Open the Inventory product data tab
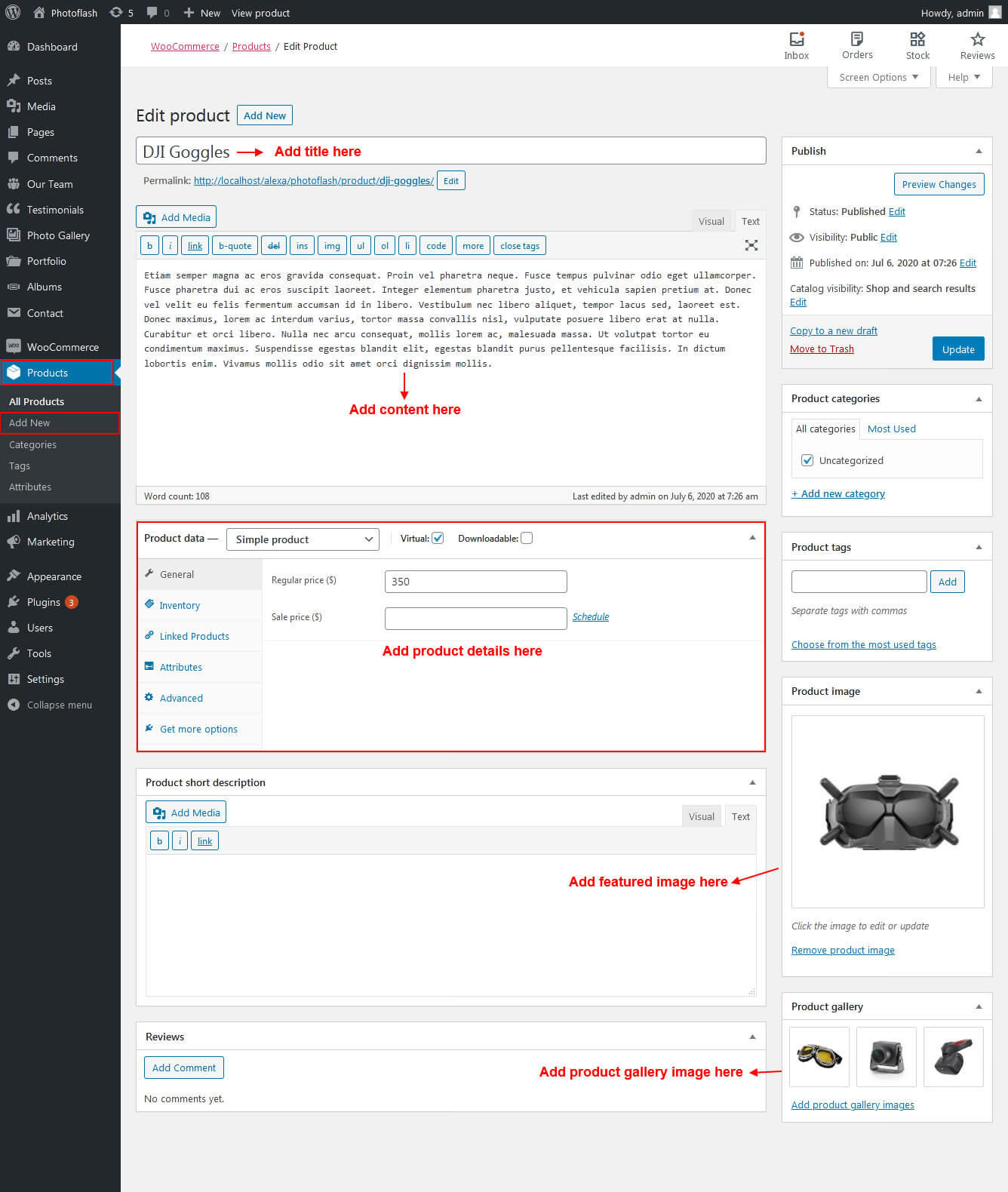The image size is (1008, 1192). click(x=200, y=605)
